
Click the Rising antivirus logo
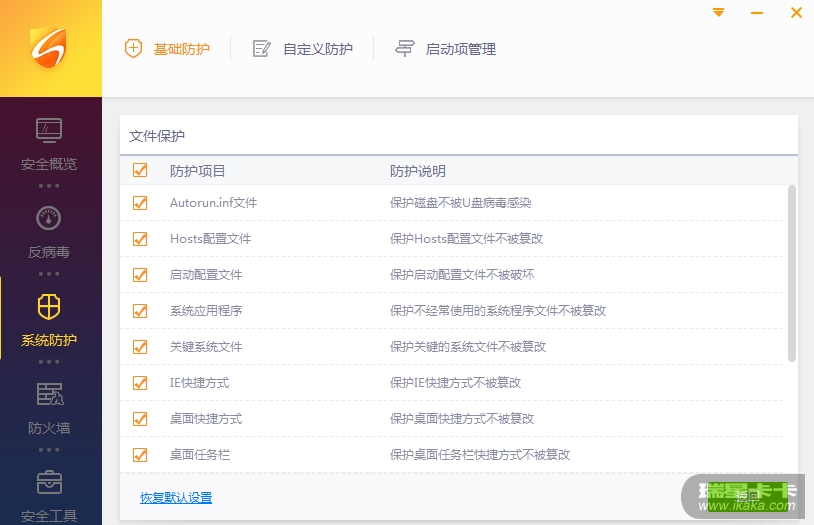click(49, 47)
